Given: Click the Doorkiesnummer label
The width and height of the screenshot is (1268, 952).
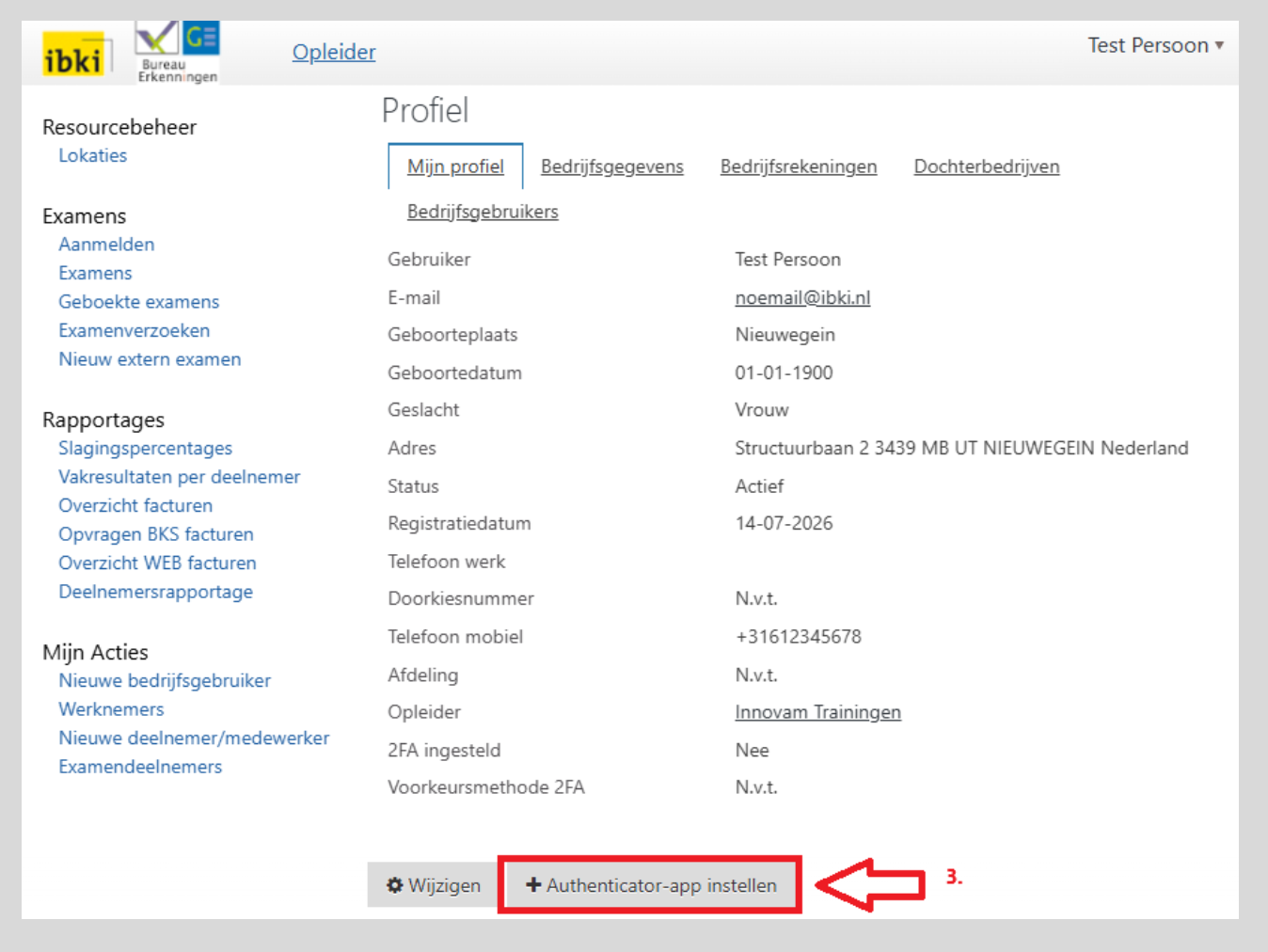Looking at the screenshot, I should (x=461, y=598).
